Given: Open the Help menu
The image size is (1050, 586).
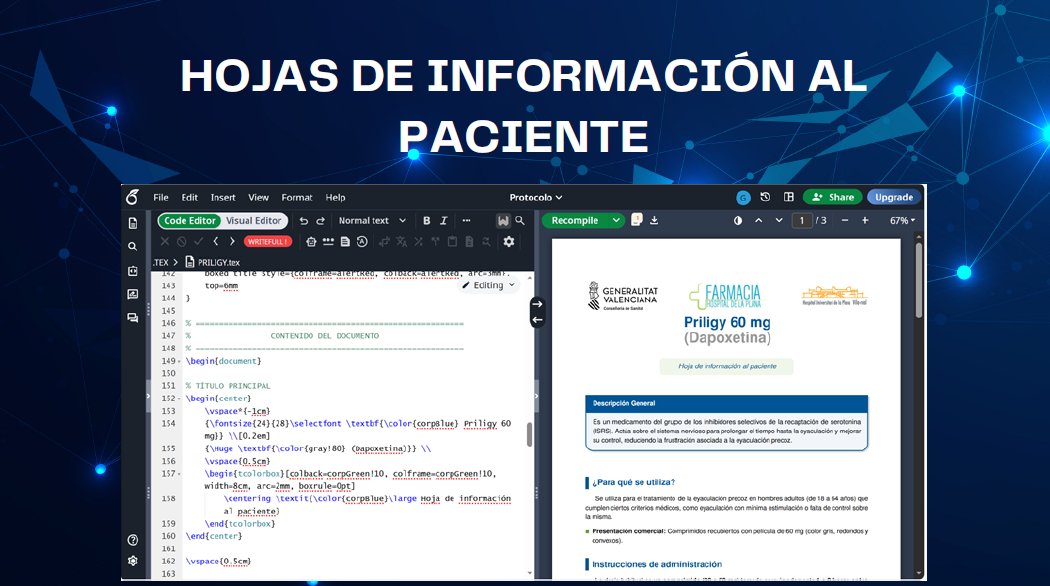Looking at the screenshot, I should click(x=335, y=198).
